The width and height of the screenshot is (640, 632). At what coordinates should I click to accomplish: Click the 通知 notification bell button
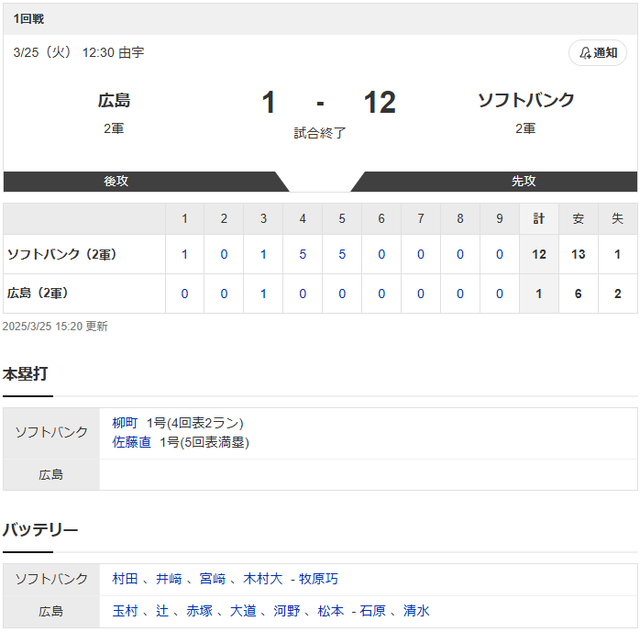(598, 53)
